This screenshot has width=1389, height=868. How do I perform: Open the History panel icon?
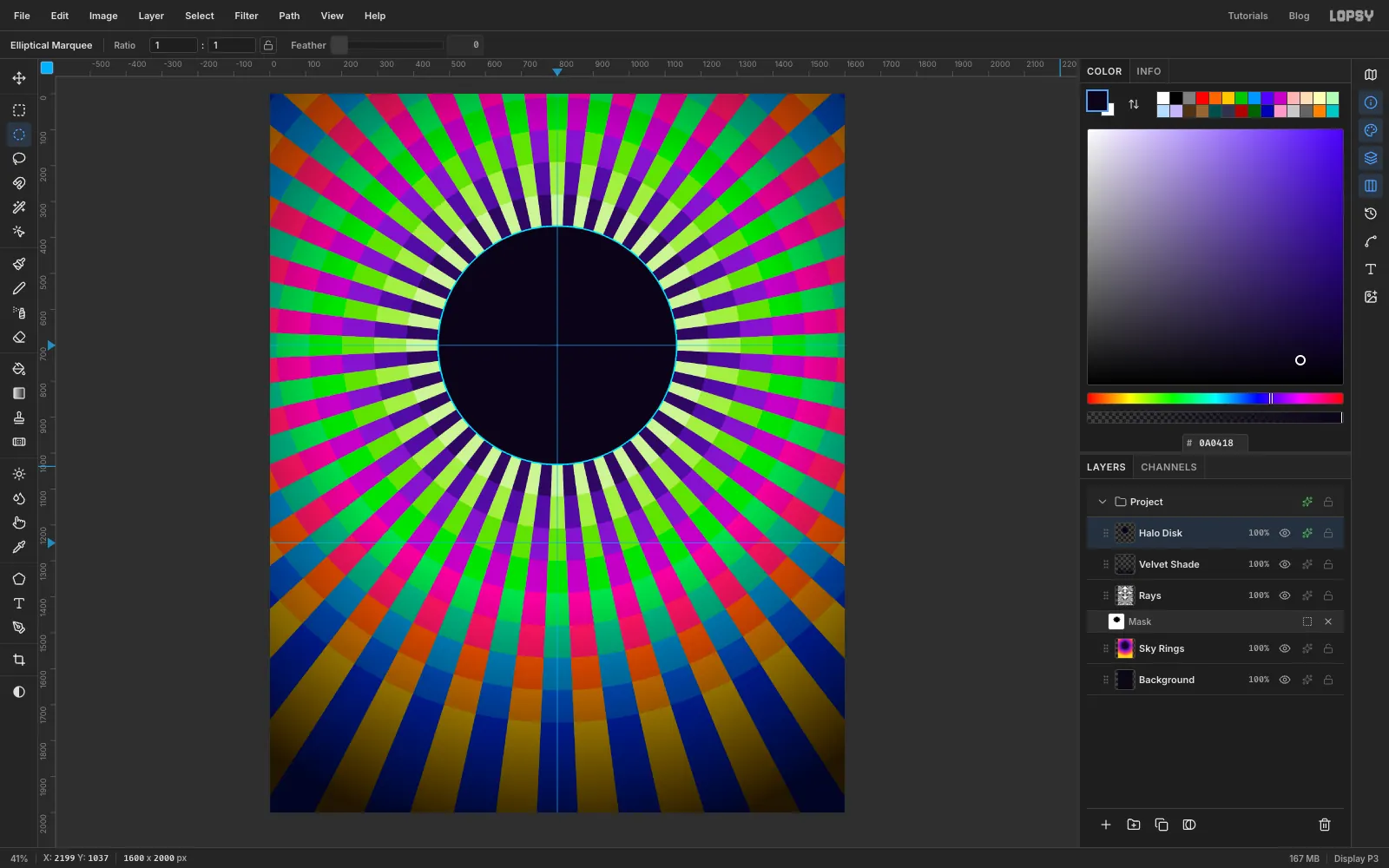[1371, 214]
